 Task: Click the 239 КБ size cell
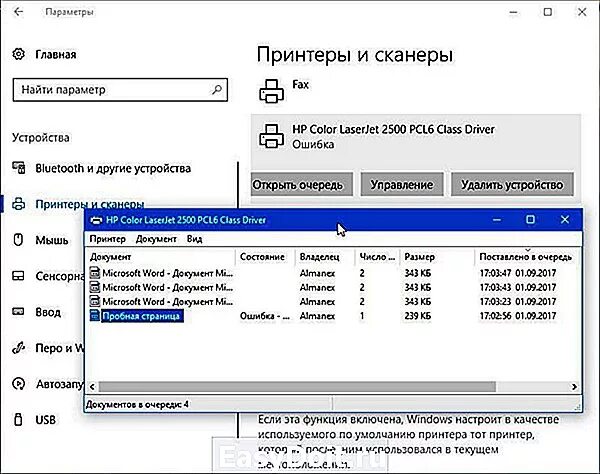pos(418,316)
